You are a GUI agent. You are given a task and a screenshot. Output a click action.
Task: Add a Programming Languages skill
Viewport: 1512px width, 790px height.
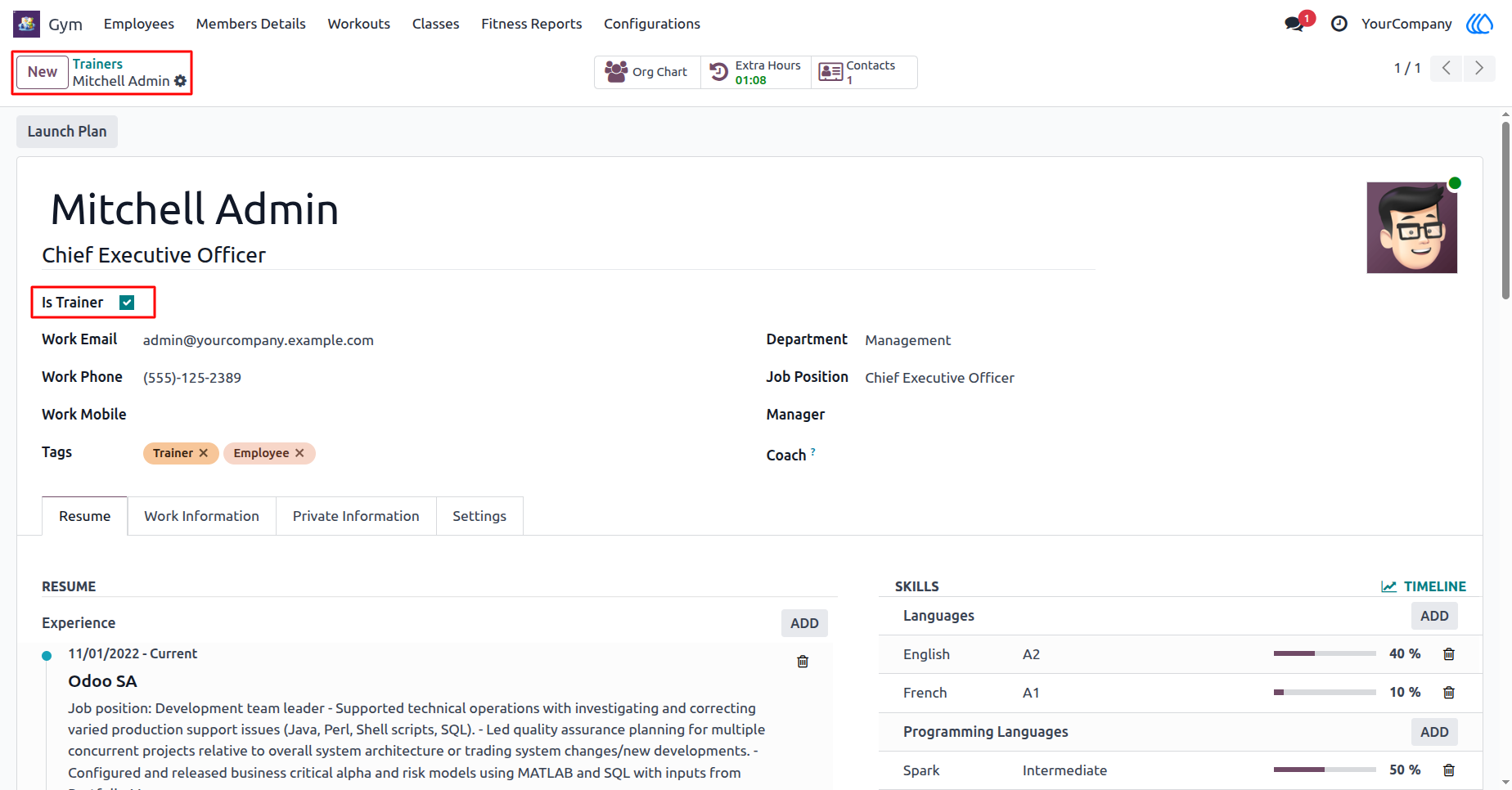[1434, 732]
